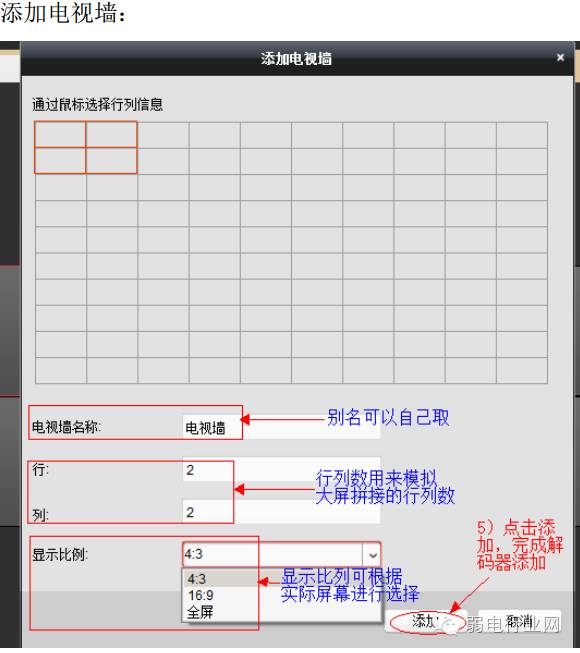Select second-row second-column highlighted cell
This screenshot has height=653, width=580.
click(x=112, y=161)
